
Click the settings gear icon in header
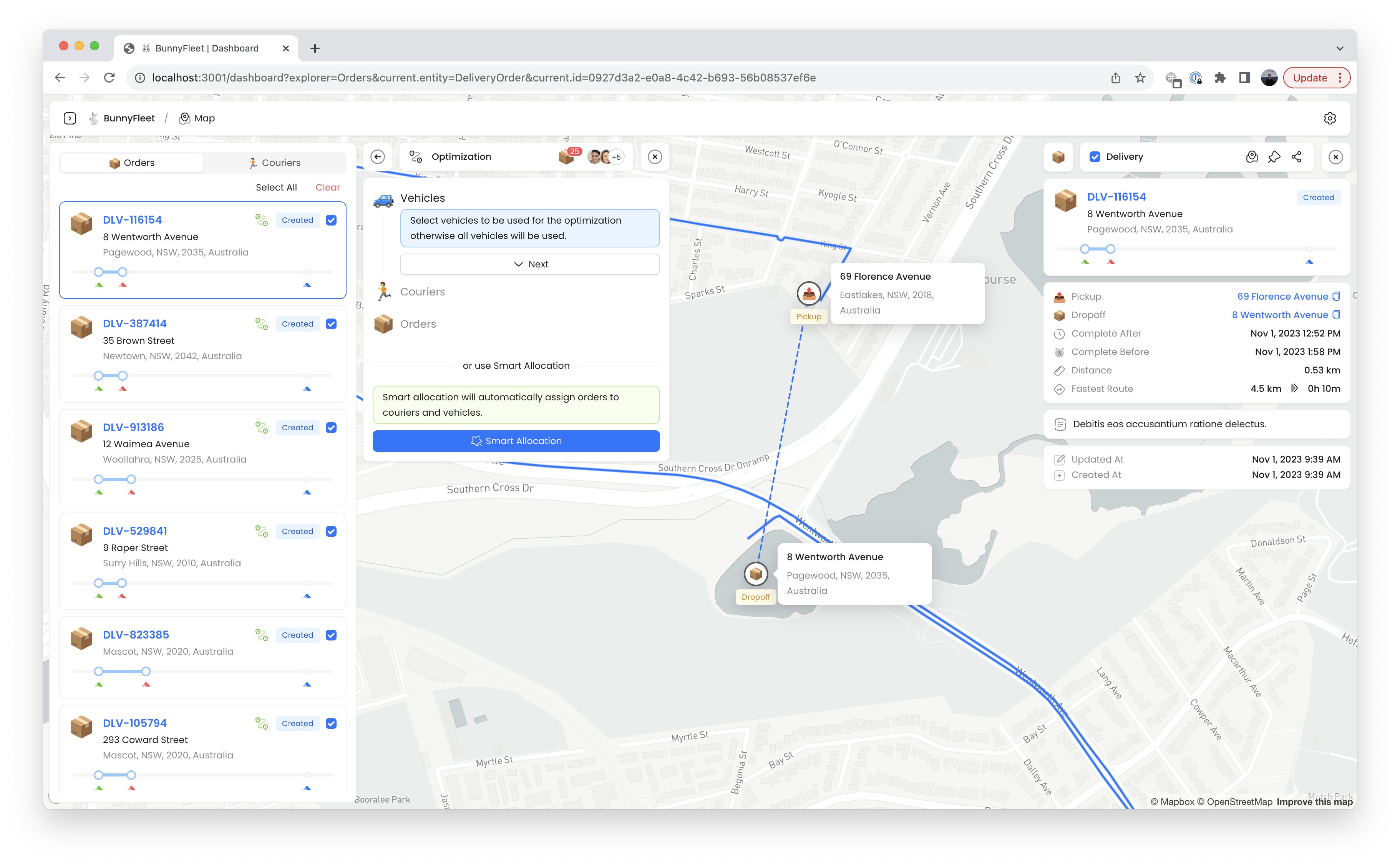(1330, 118)
